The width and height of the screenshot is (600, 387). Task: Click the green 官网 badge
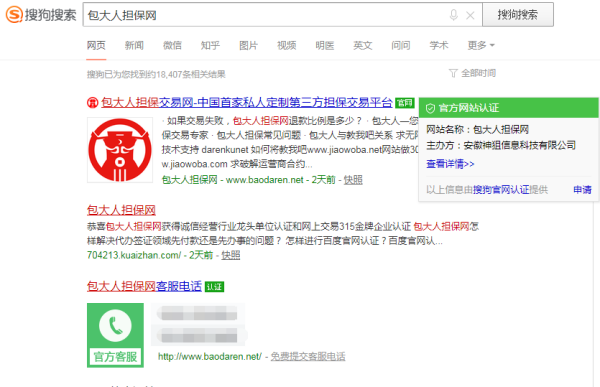pyautogui.click(x=404, y=103)
